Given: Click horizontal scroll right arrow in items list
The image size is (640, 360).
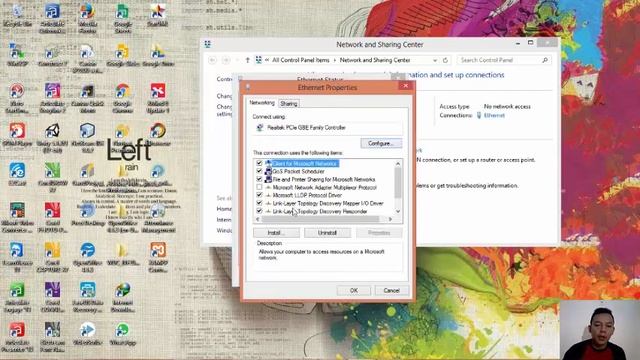Looking at the screenshot, I should tap(391, 219).
